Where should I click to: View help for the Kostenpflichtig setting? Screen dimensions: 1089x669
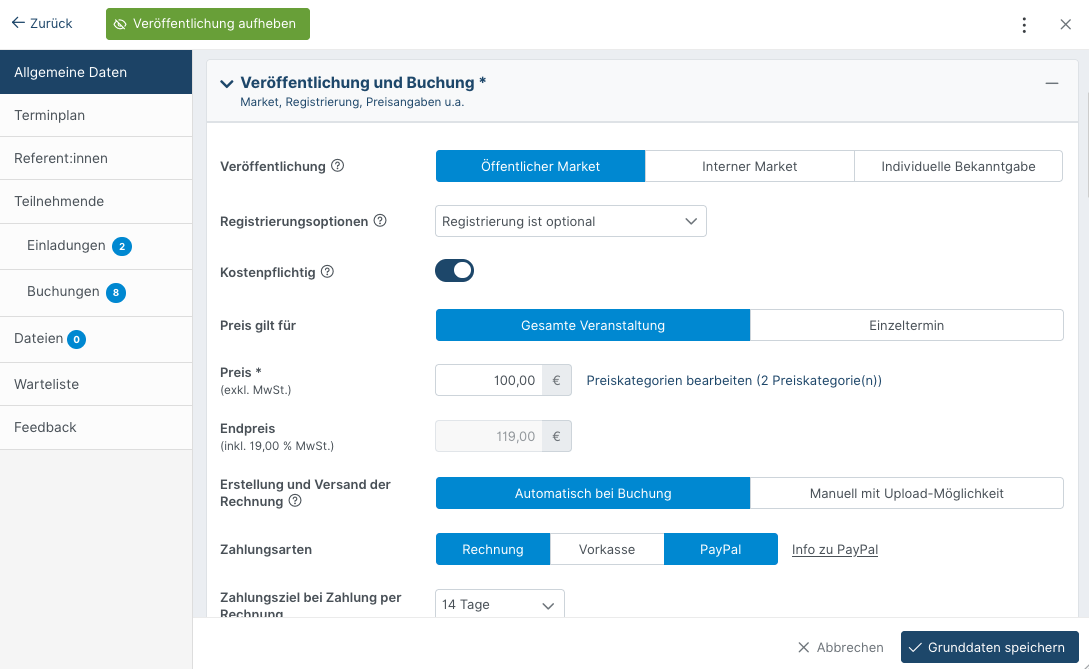327,270
